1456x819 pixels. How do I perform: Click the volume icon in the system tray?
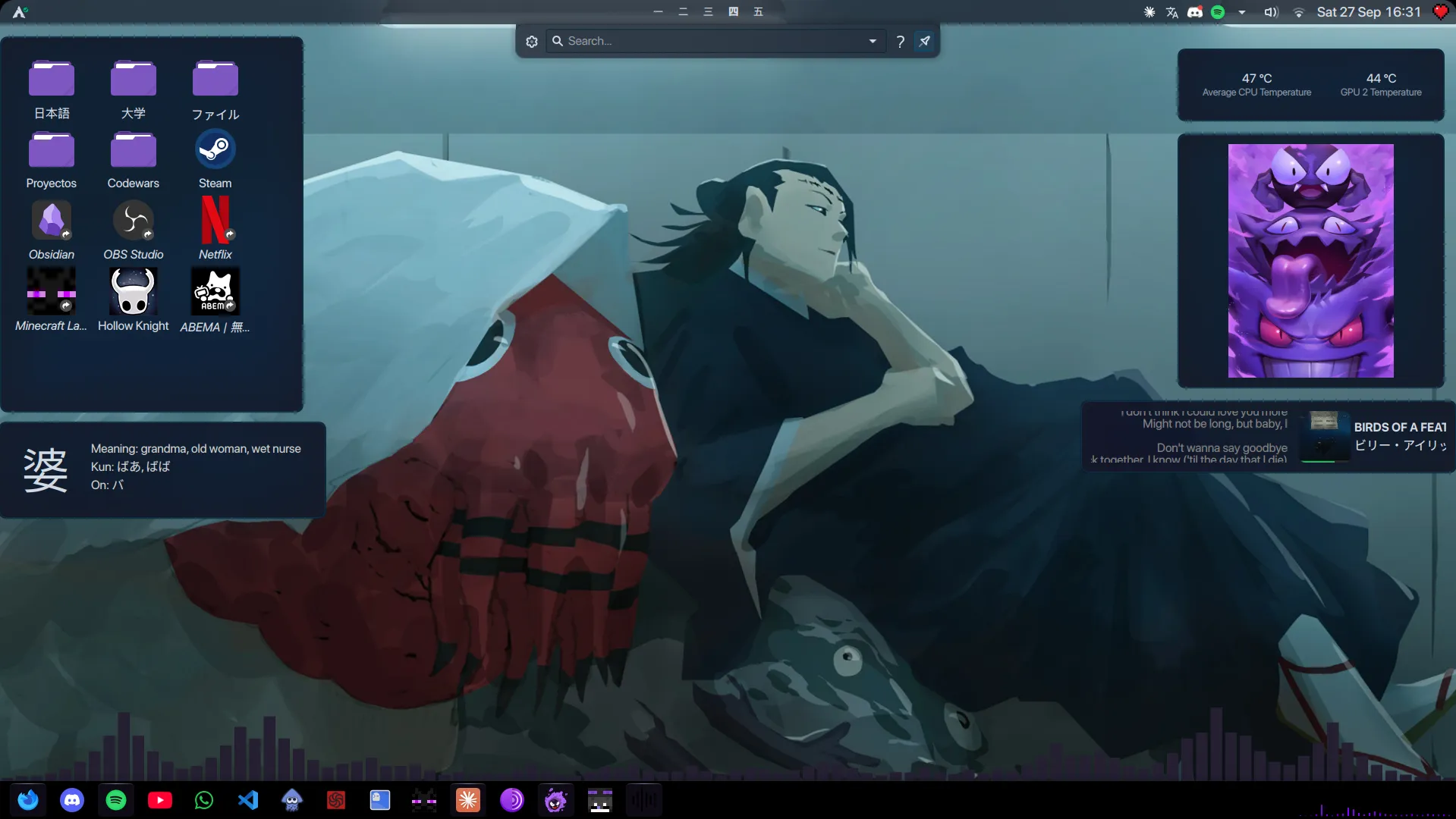coord(1271,12)
